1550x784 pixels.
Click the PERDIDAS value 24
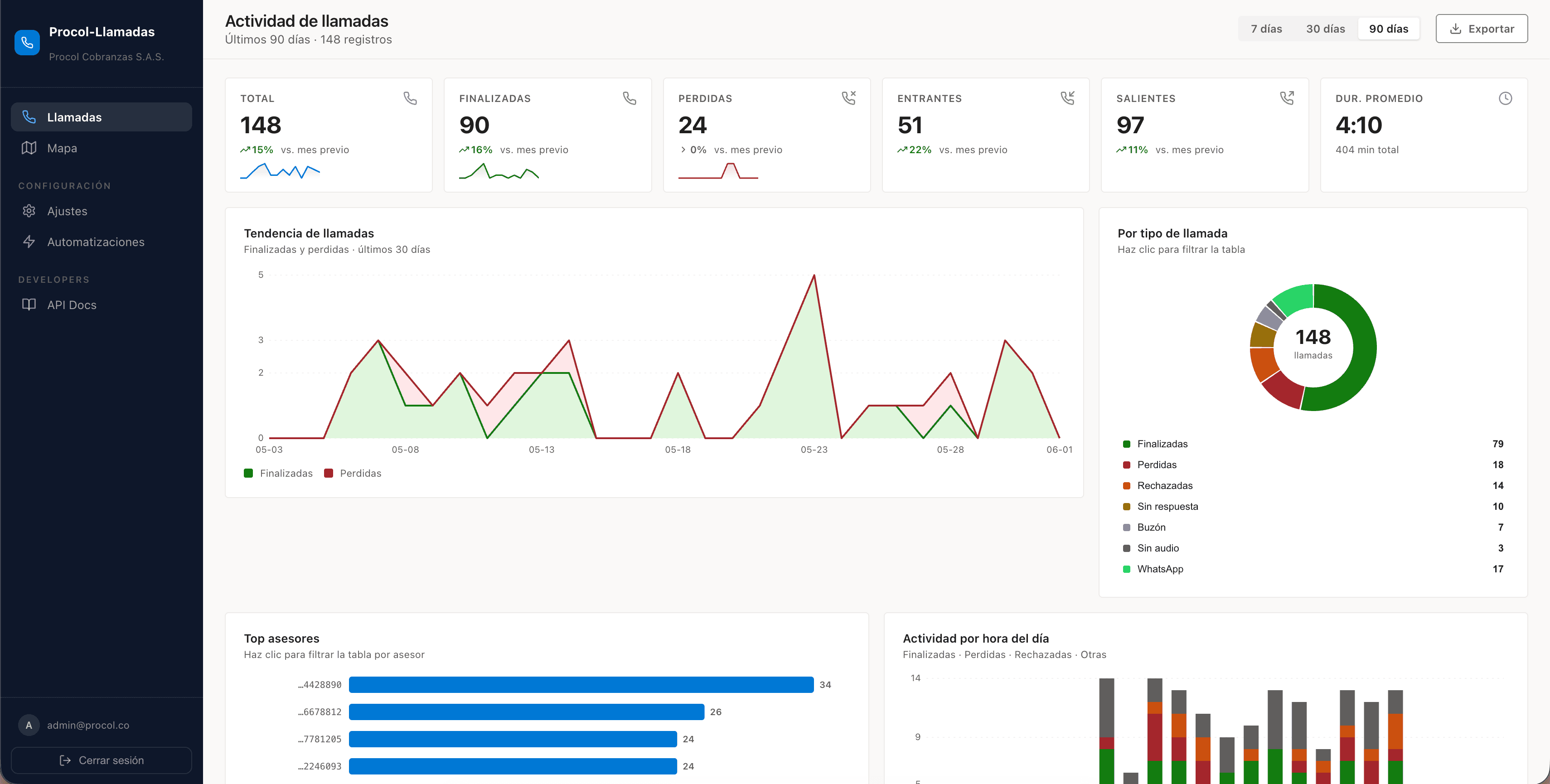point(693,125)
